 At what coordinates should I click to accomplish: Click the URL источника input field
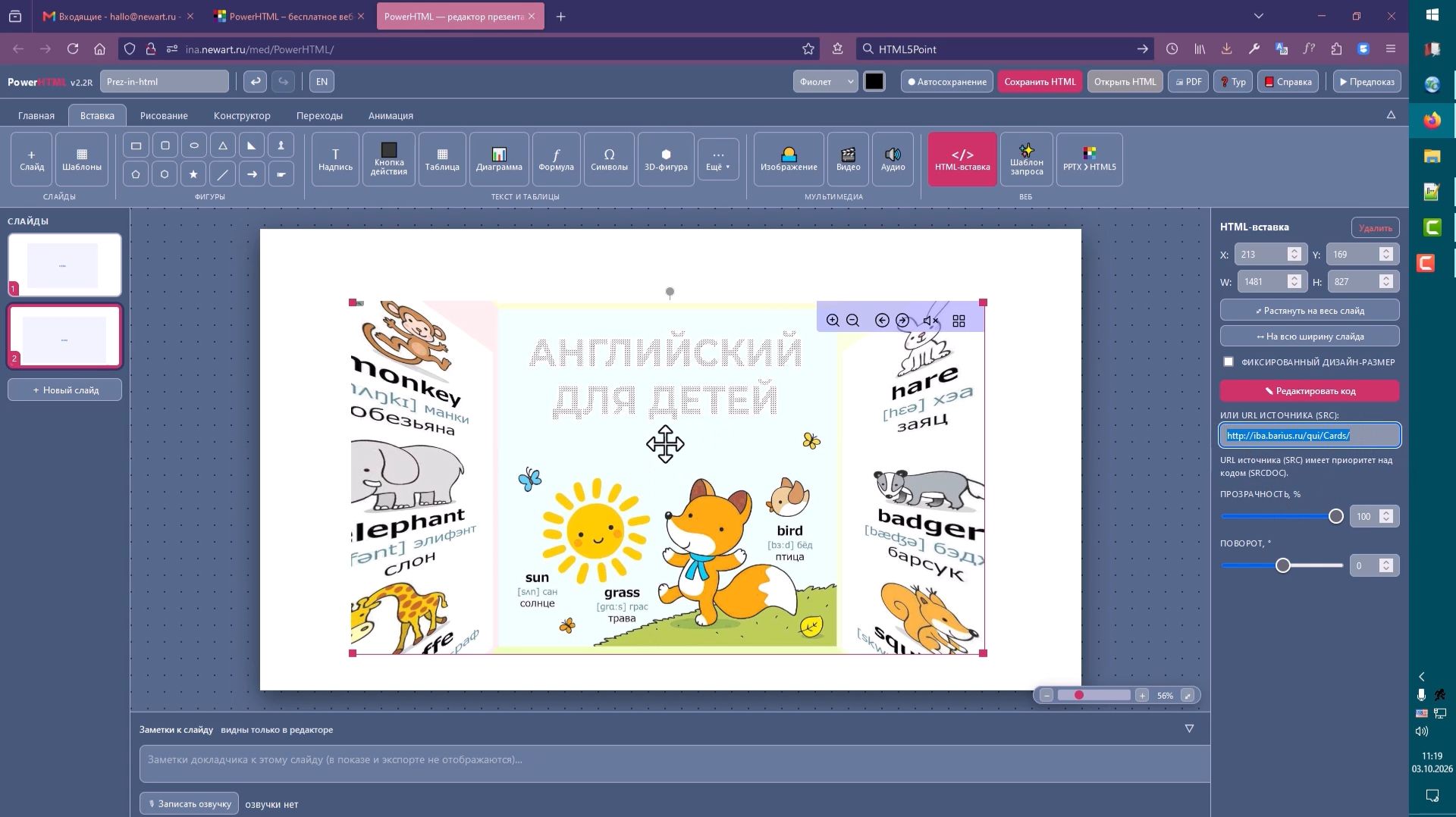click(1310, 435)
